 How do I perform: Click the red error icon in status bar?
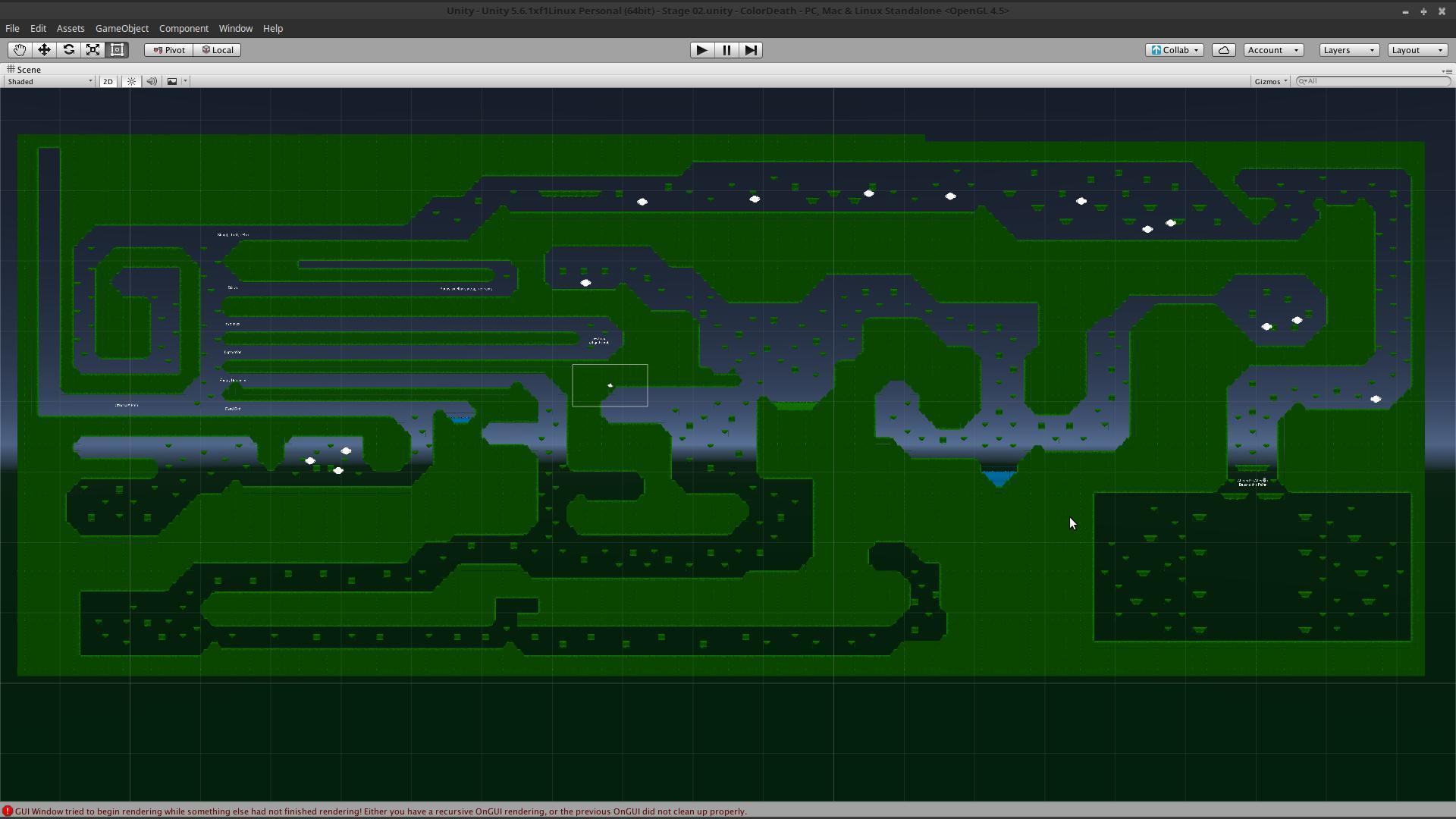(x=7, y=811)
